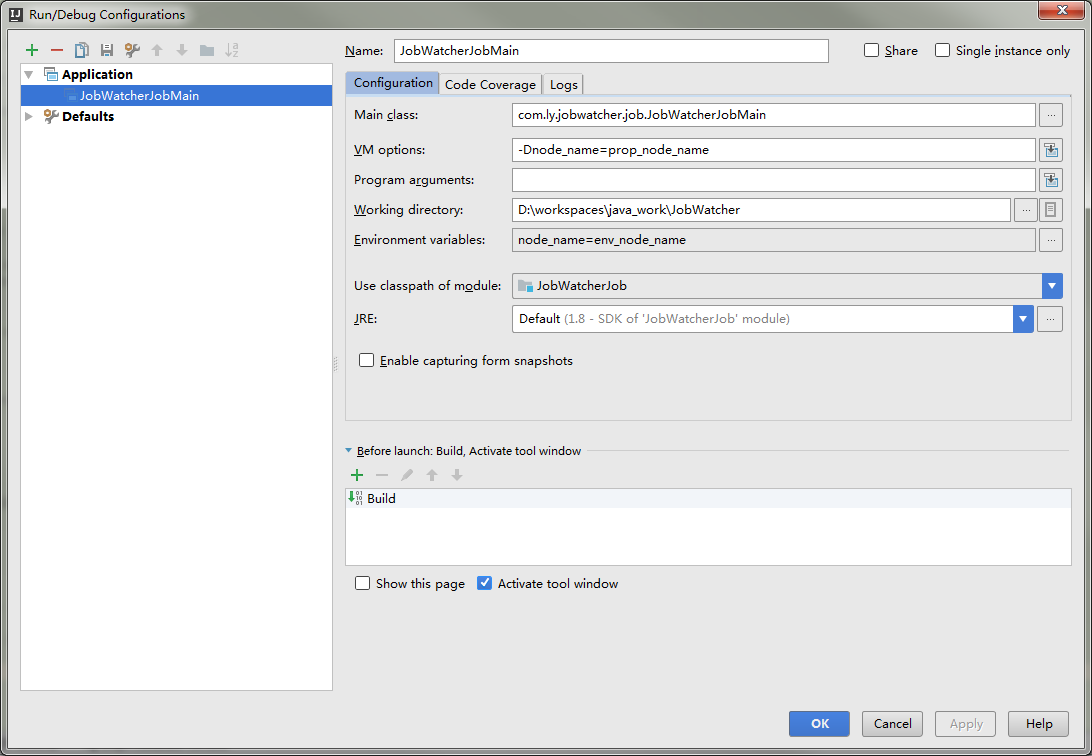
Task: Add a new run configuration with the plus icon
Action: coord(32,50)
